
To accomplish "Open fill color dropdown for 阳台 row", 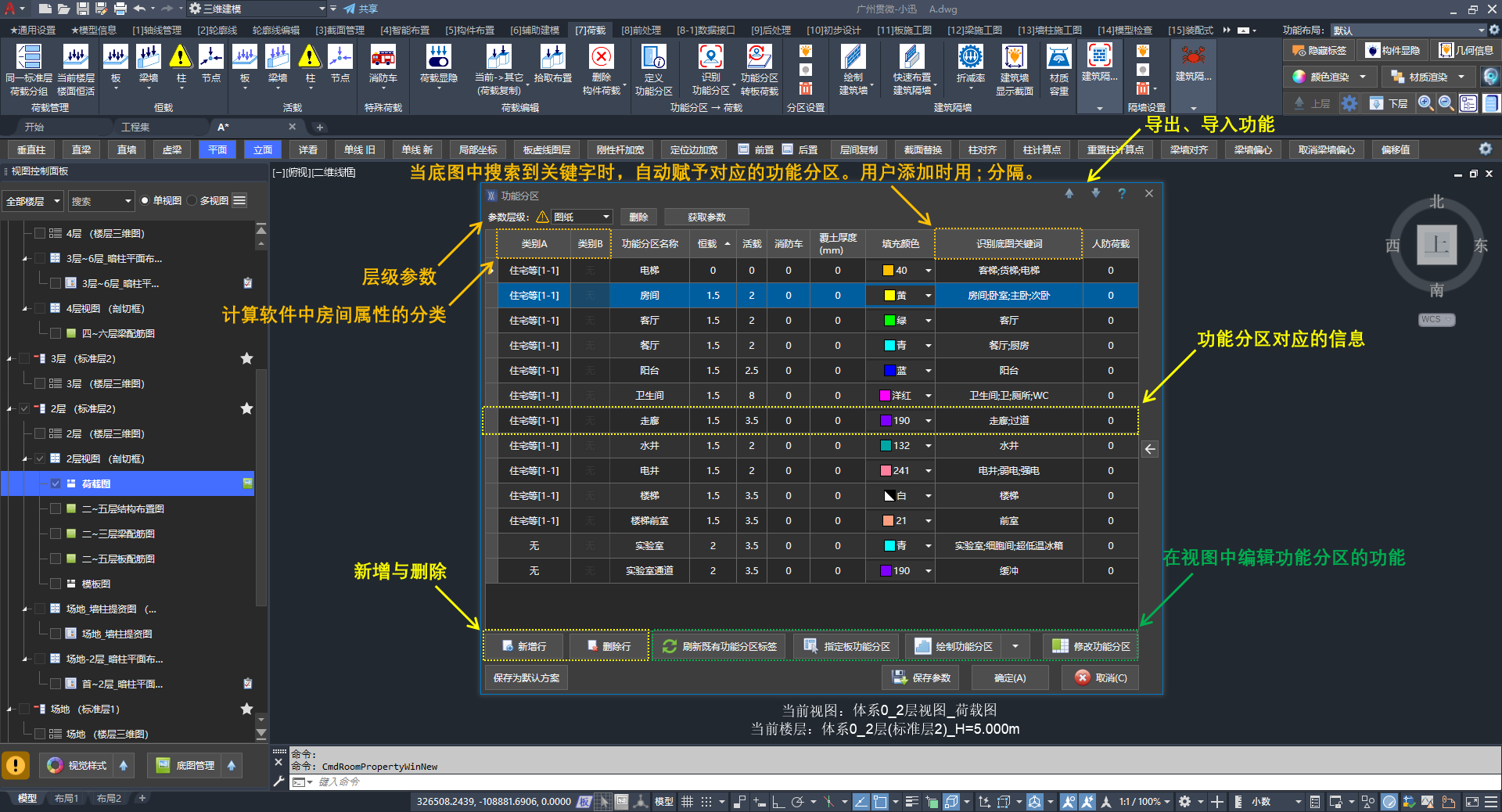I will coord(928,371).
